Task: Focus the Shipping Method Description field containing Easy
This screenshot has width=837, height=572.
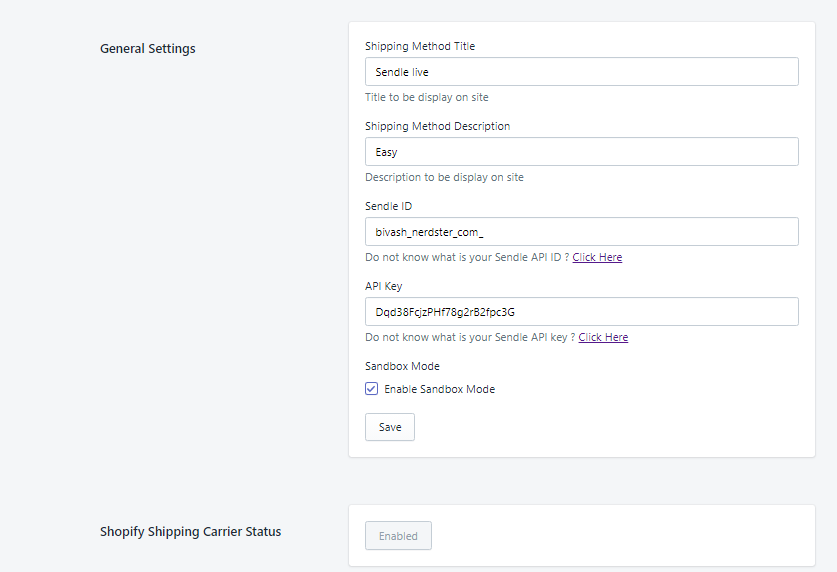Action: (x=581, y=152)
